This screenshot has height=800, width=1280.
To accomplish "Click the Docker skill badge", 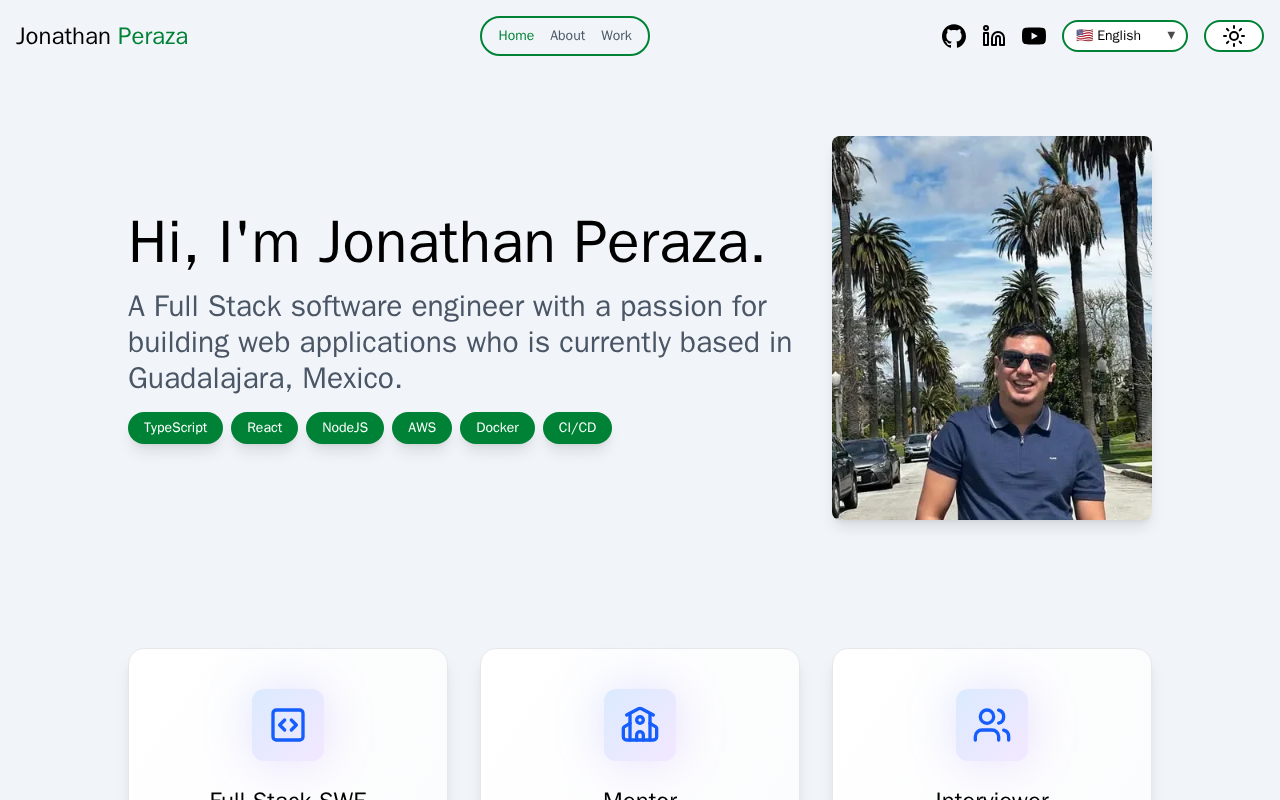I will point(497,428).
